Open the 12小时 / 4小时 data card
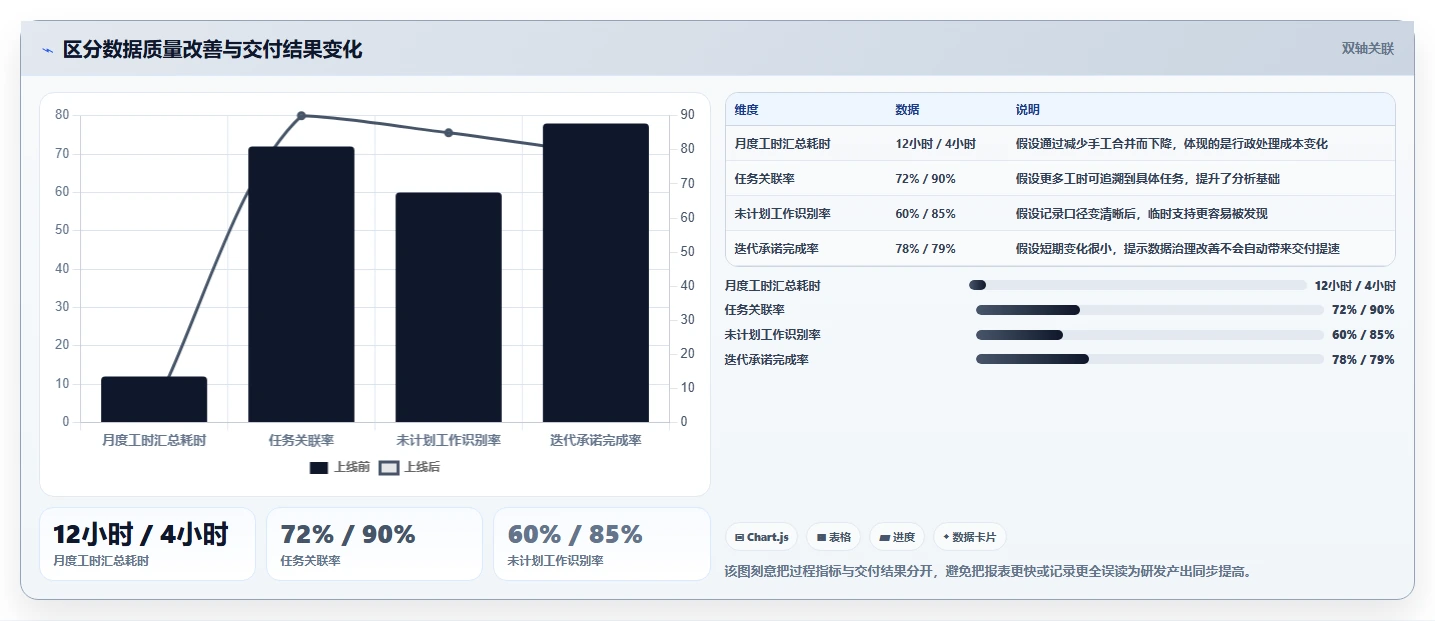The height and width of the screenshot is (621, 1435). point(147,544)
